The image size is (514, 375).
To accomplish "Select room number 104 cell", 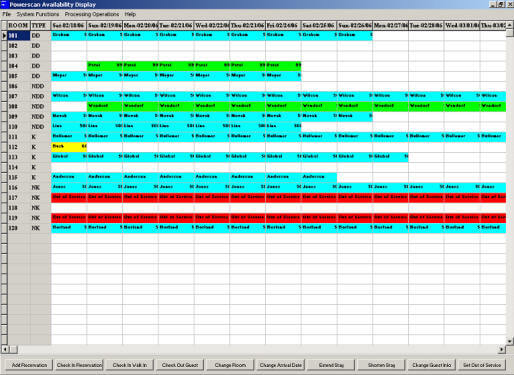I will coord(19,66).
